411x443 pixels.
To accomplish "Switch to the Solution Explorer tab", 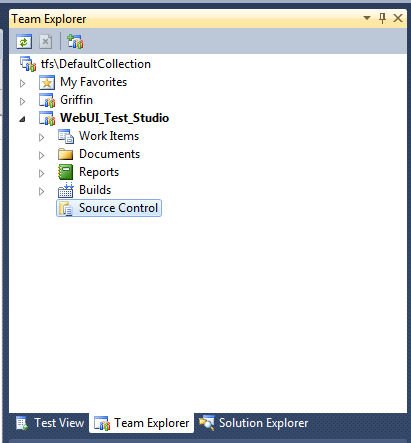I will point(253,423).
